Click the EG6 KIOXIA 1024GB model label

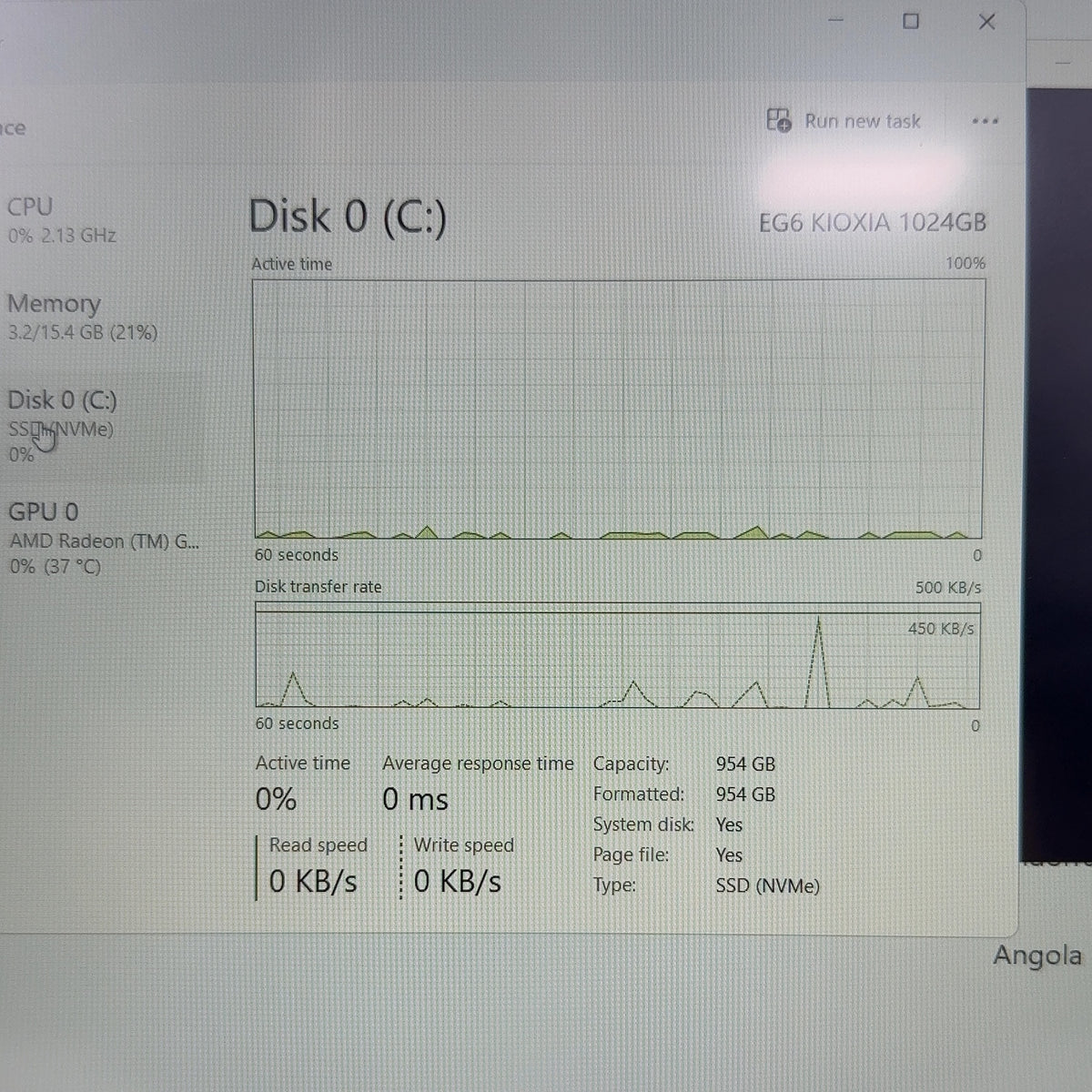pyautogui.click(x=873, y=222)
